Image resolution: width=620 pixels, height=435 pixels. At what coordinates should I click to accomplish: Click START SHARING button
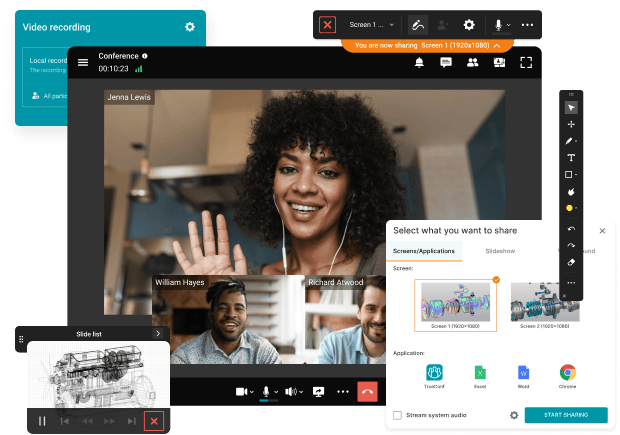point(566,415)
